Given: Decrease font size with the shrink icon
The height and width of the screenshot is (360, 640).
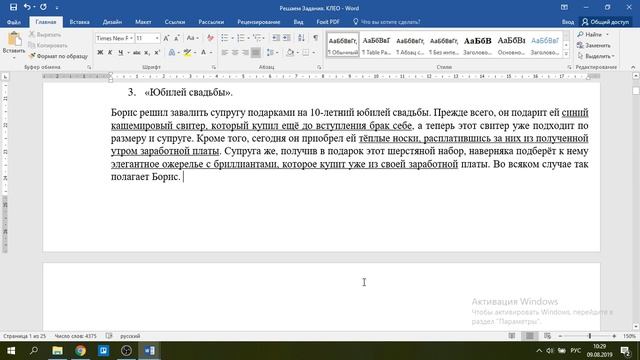Looking at the screenshot, I should pyautogui.click(x=177, y=38).
